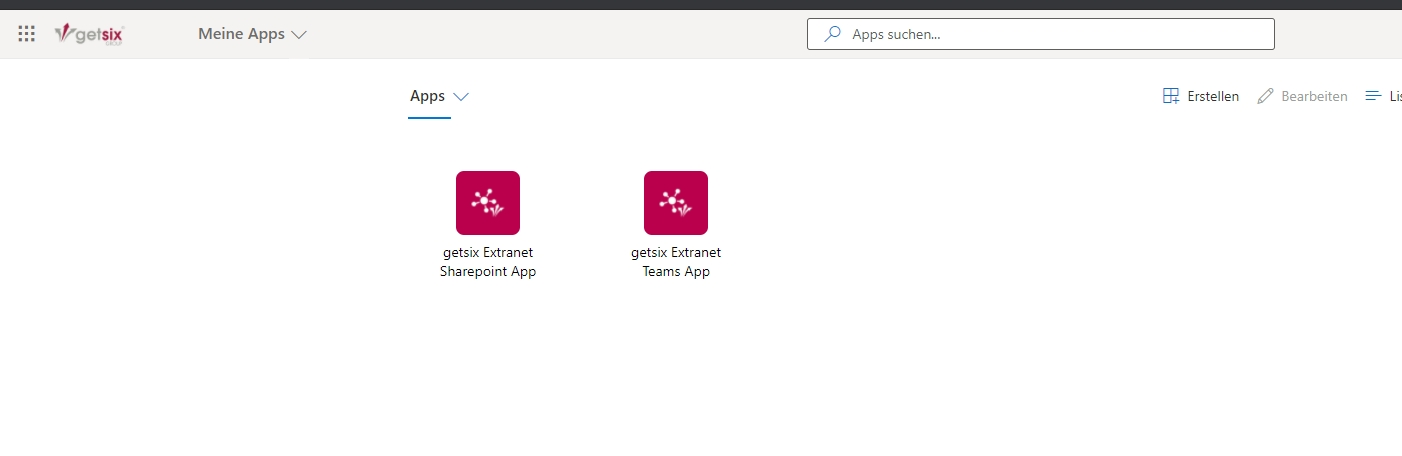The image size is (1402, 456).
Task: Click the list view lines icon
Action: (x=1374, y=96)
